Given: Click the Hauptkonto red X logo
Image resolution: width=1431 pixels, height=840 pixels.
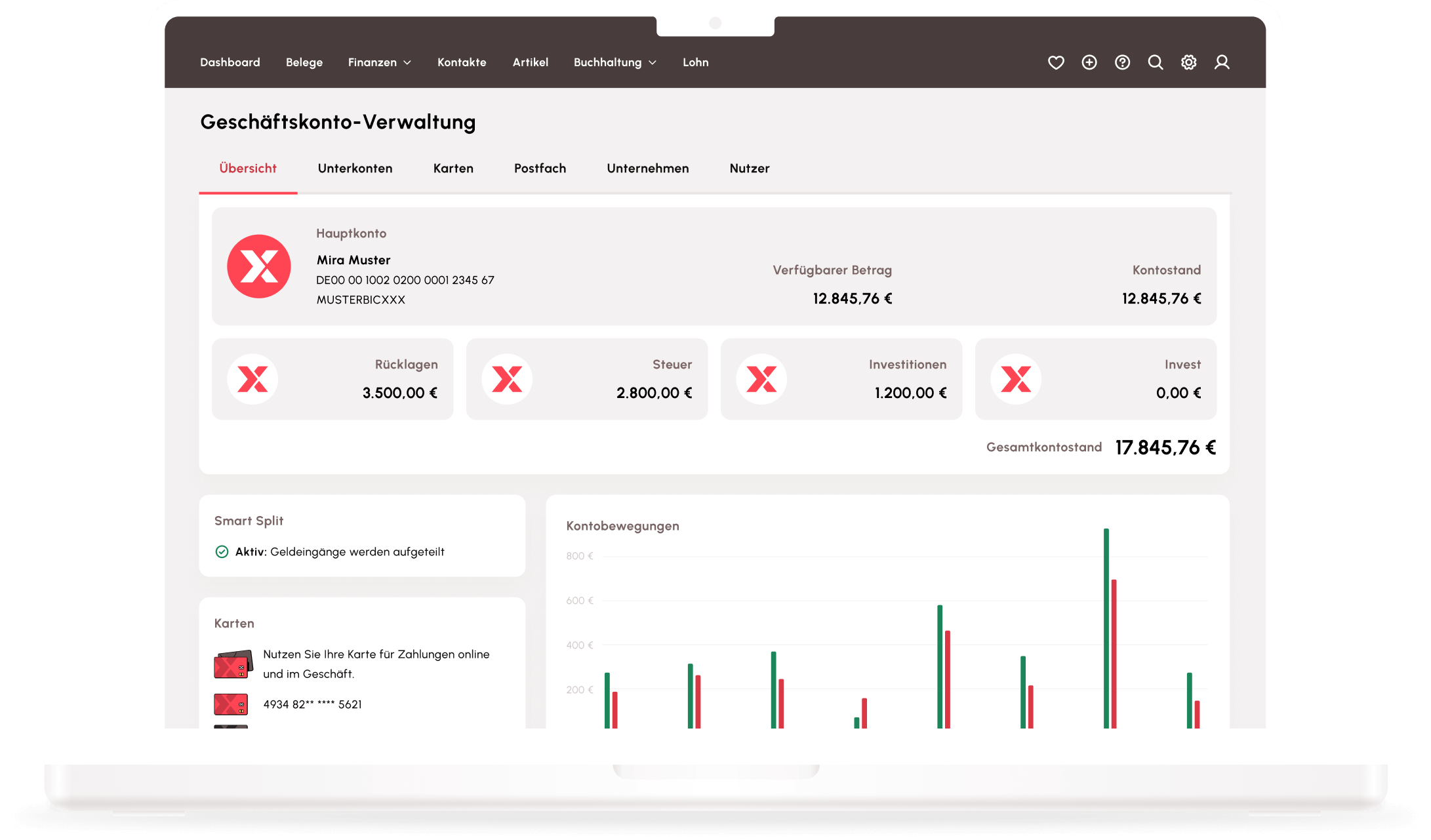Looking at the screenshot, I should pyautogui.click(x=259, y=266).
